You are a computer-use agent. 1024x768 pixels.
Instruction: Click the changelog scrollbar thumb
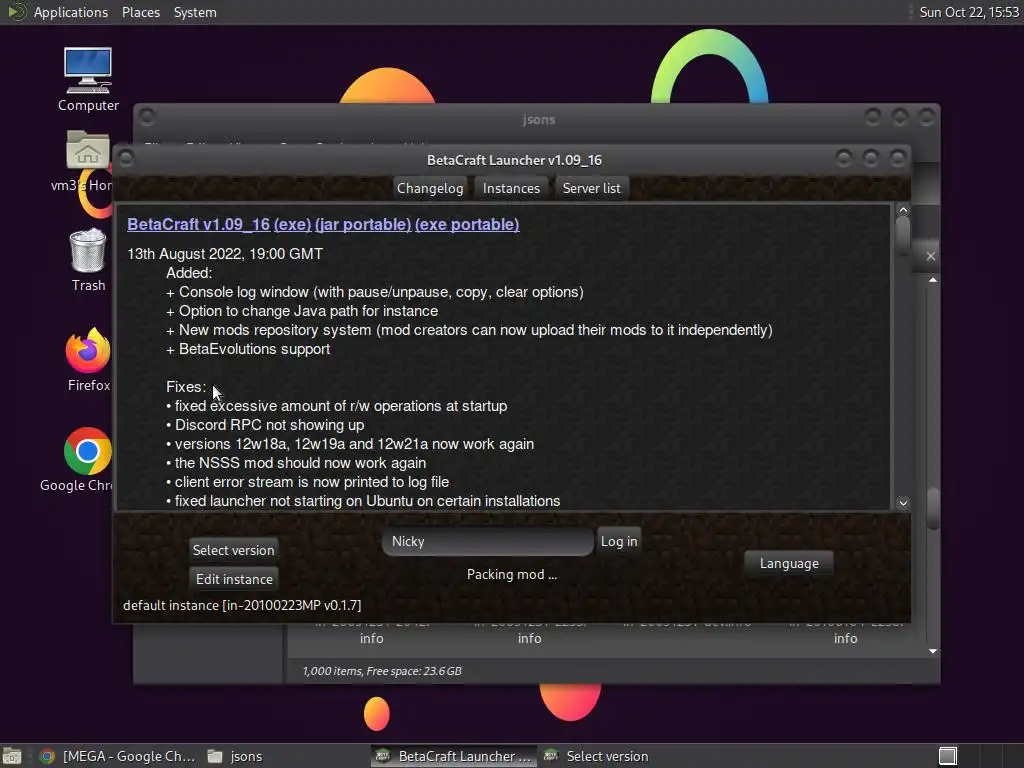tap(903, 234)
